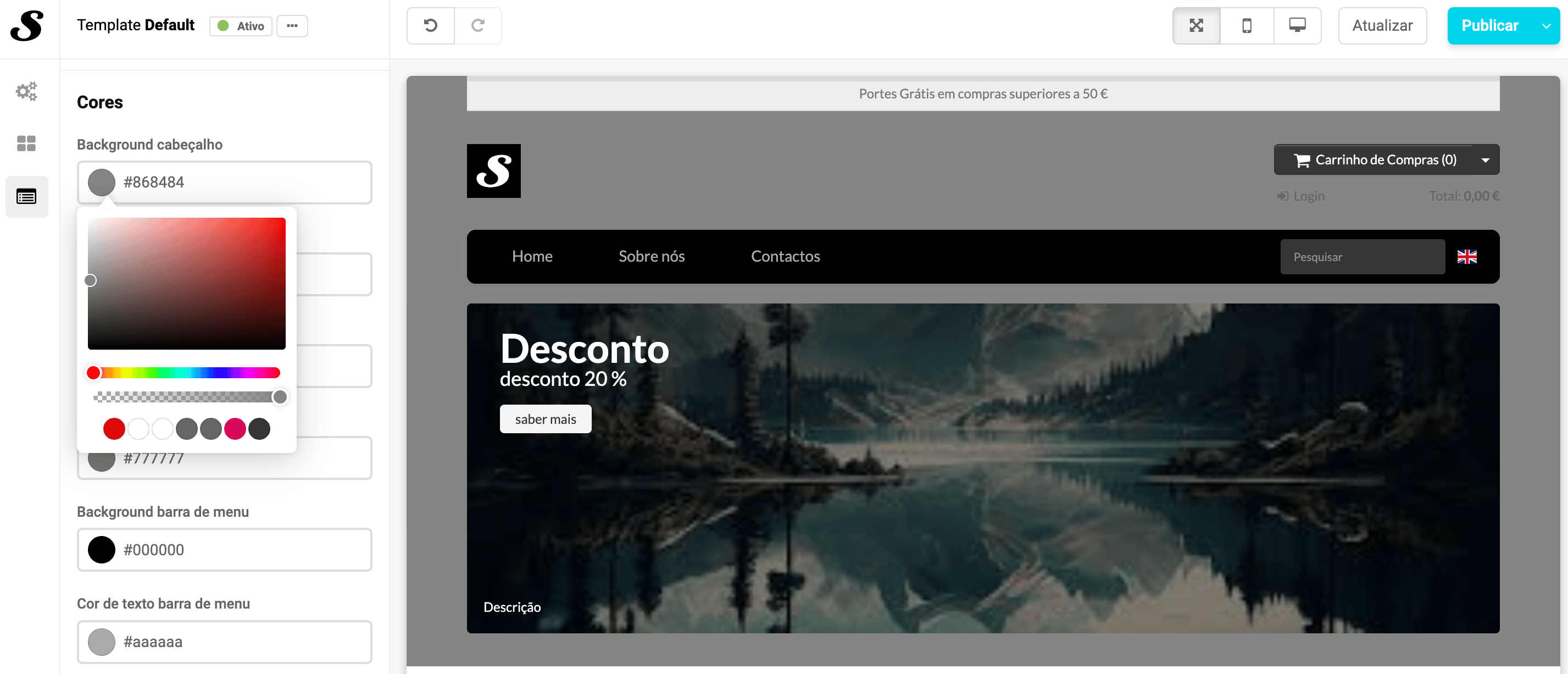Open the Sobre nós menu item
The height and width of the screenshot is (674, 1568).
pos(651,256)
